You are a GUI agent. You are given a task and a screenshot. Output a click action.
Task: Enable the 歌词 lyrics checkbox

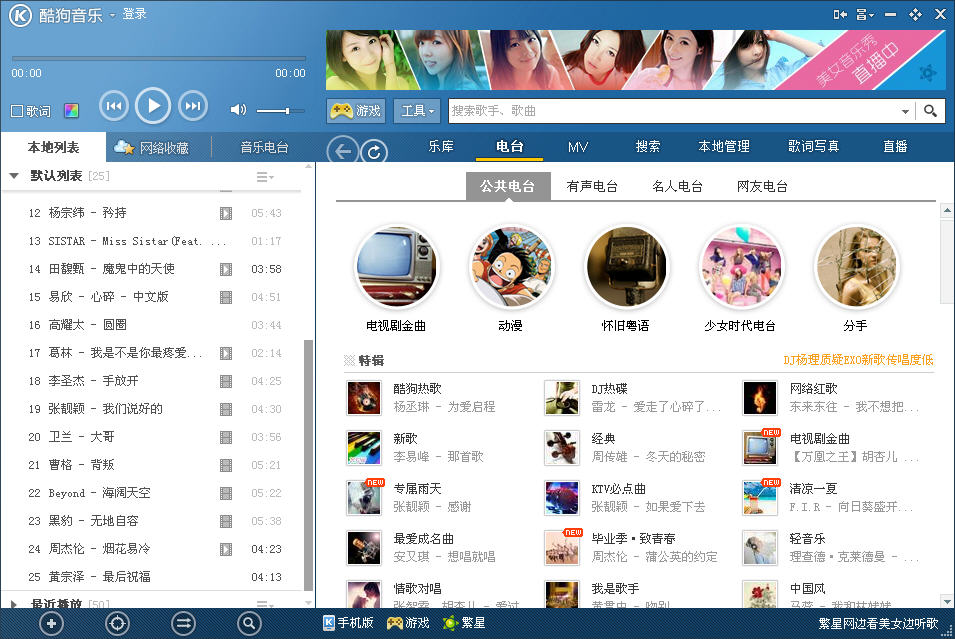[x=17, y=111]
